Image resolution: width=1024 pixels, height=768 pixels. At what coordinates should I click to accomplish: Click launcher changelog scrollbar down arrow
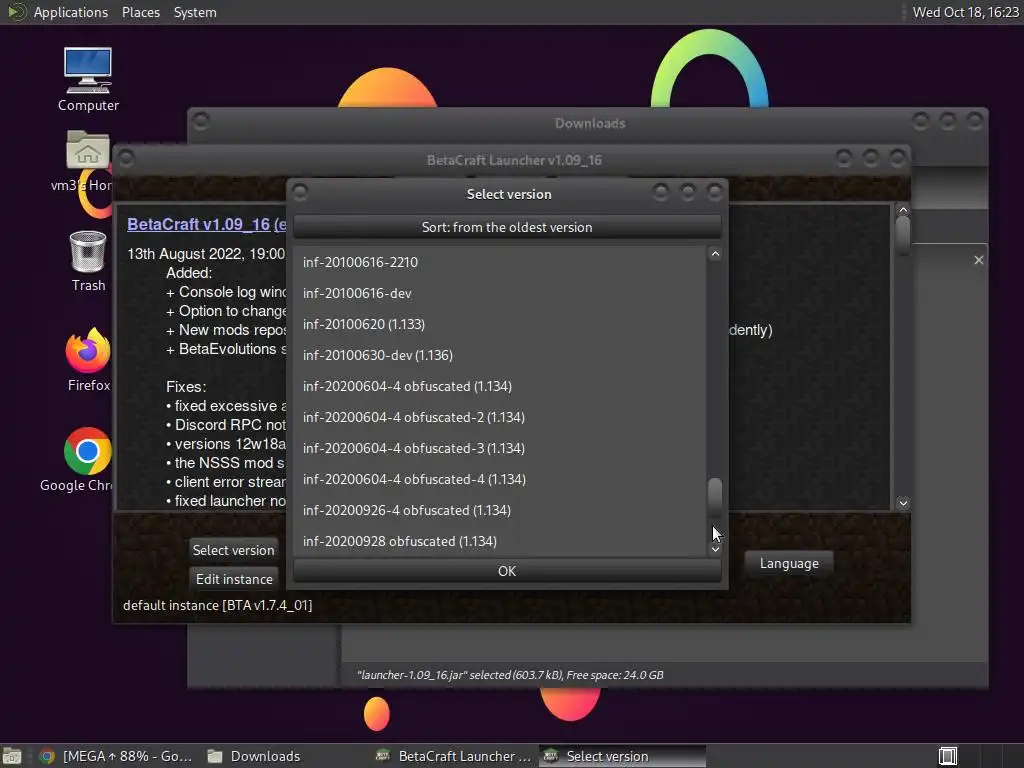click(x=903, y=503)
